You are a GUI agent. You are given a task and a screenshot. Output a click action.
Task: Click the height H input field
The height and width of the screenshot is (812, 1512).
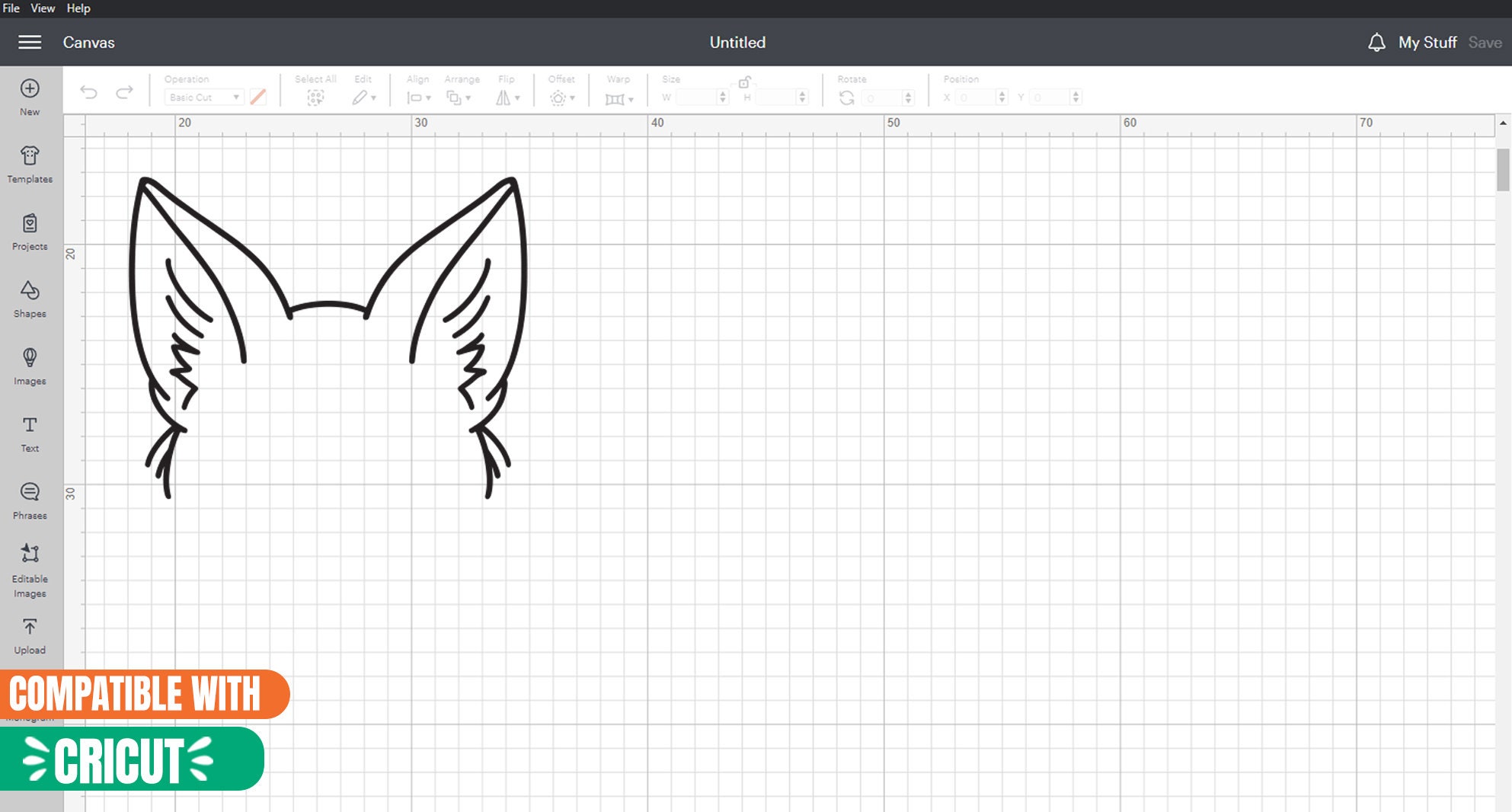(775, 98)
